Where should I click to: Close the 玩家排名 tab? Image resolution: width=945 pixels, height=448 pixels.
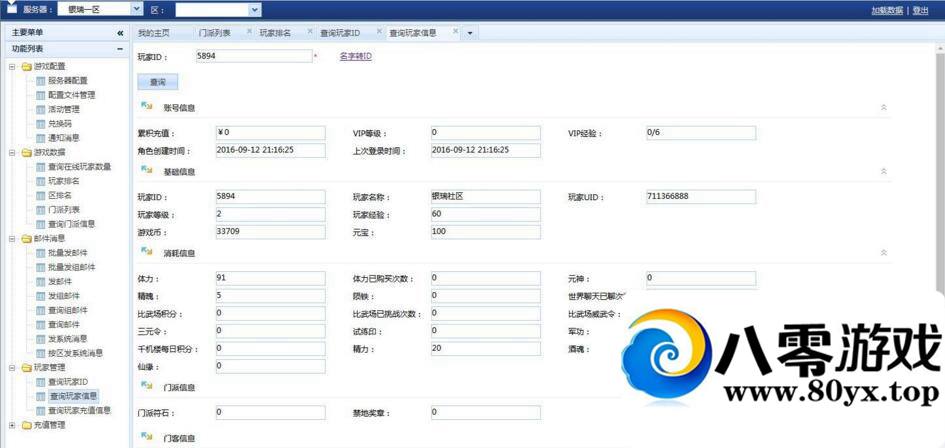point(310,31)
